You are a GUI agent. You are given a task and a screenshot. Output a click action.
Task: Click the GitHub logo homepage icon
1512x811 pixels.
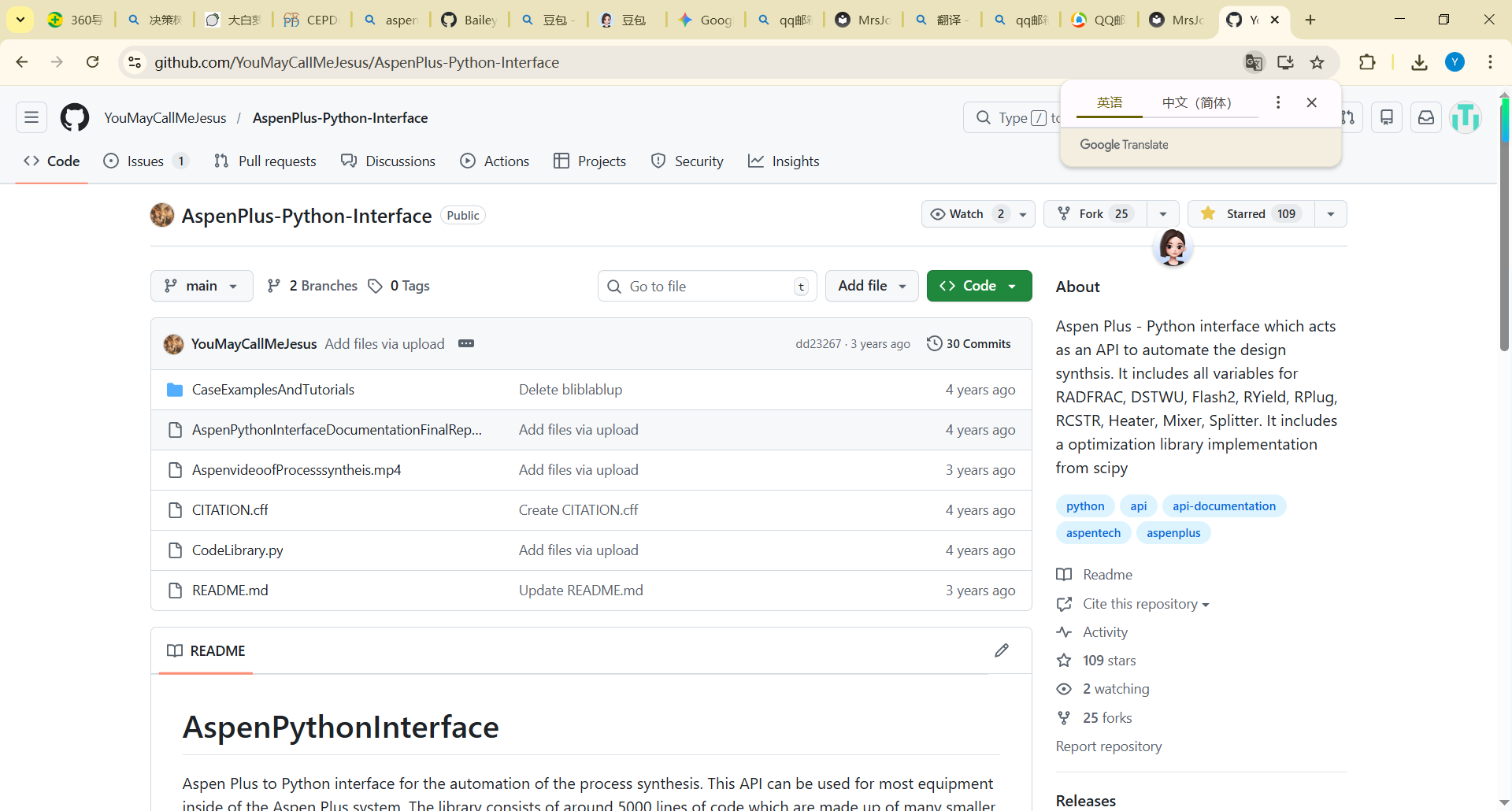click(x=75, y=118)
